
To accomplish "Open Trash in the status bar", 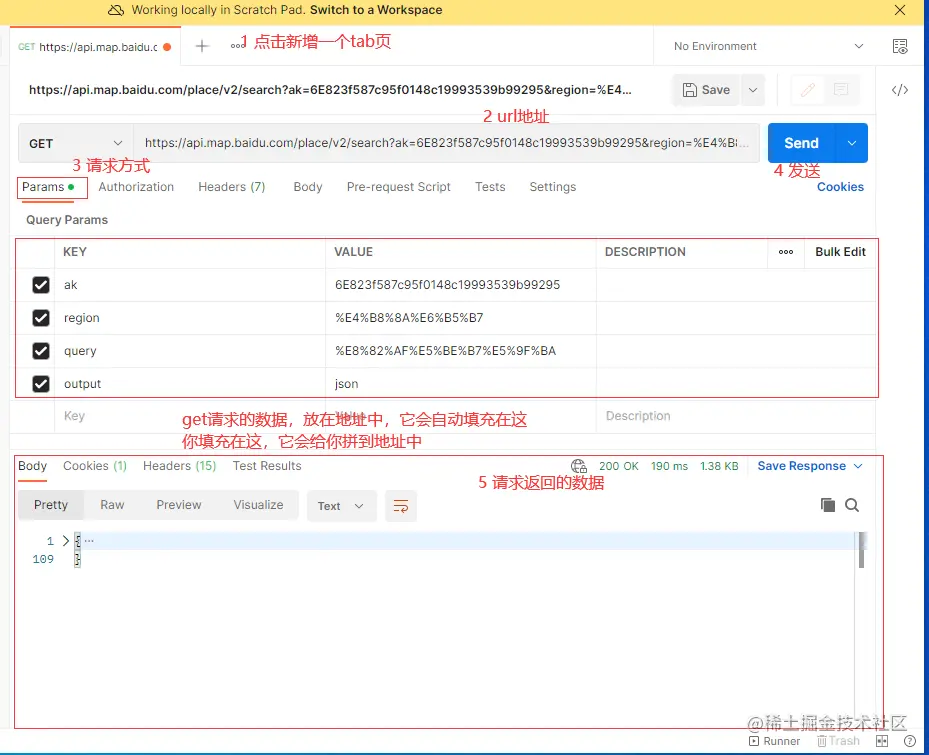I will tap(838, 741).
